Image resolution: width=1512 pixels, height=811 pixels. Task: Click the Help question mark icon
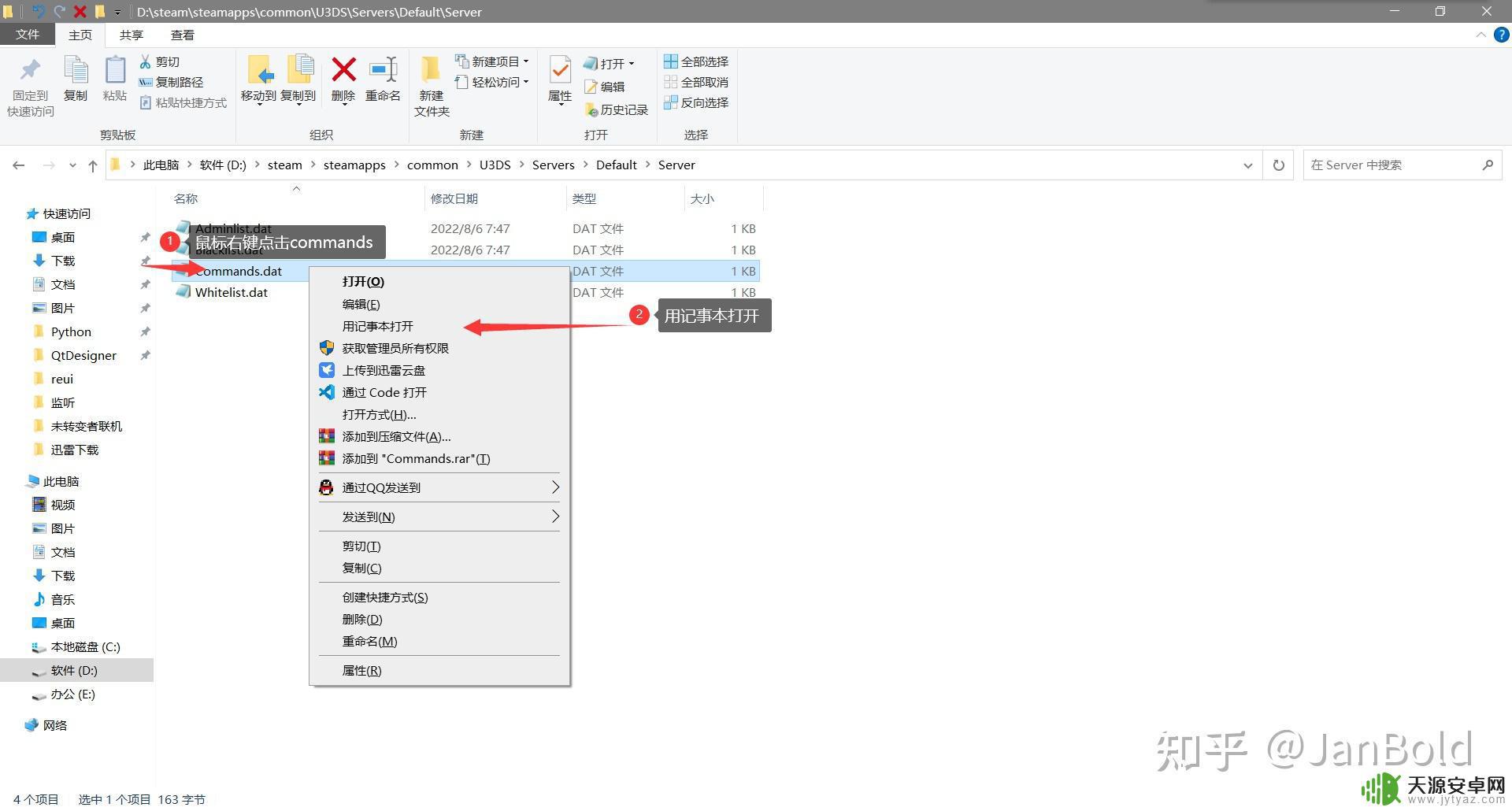(x=1501, y=35)
